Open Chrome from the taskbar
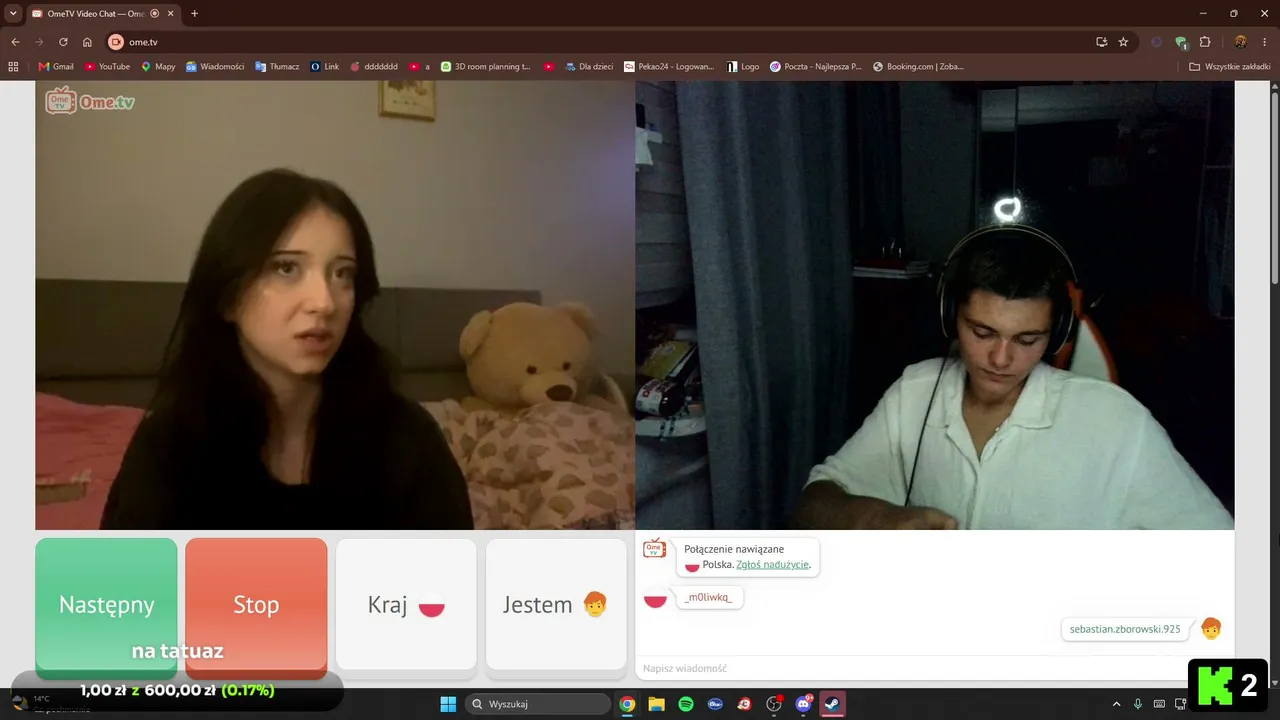 tap(627, 704)
